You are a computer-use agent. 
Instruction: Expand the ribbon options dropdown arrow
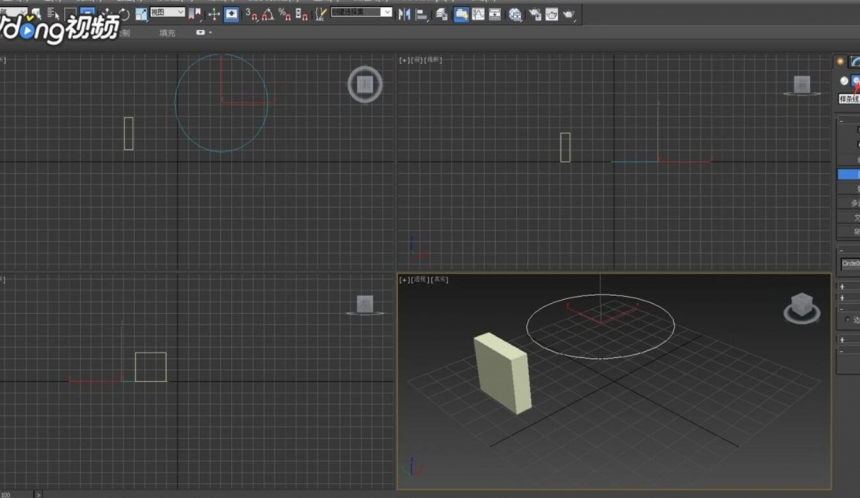(x=211, y=33)
